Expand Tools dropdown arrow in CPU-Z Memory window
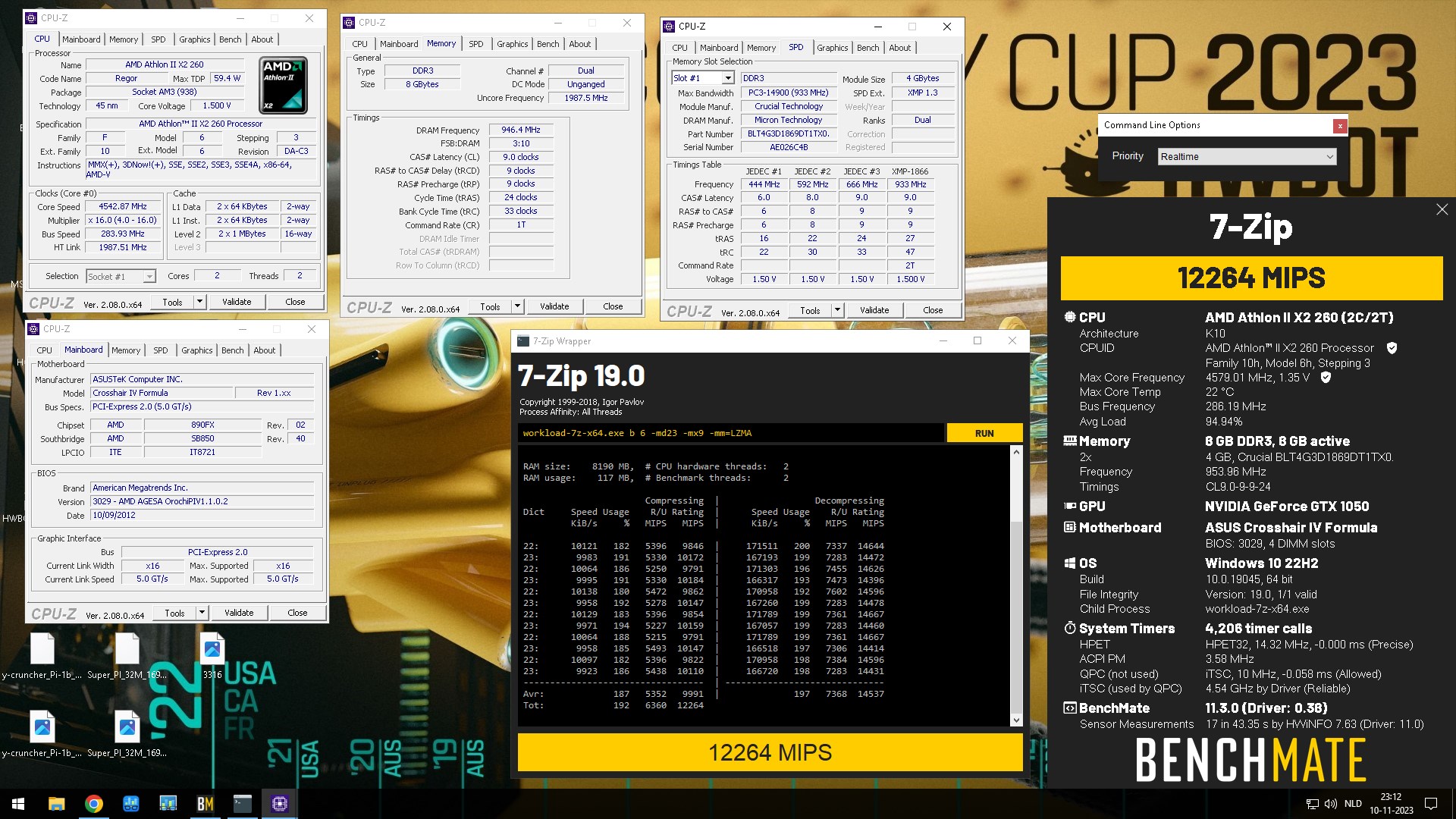The width and height of the screenshot is (1456, 819). click(517, 306)
